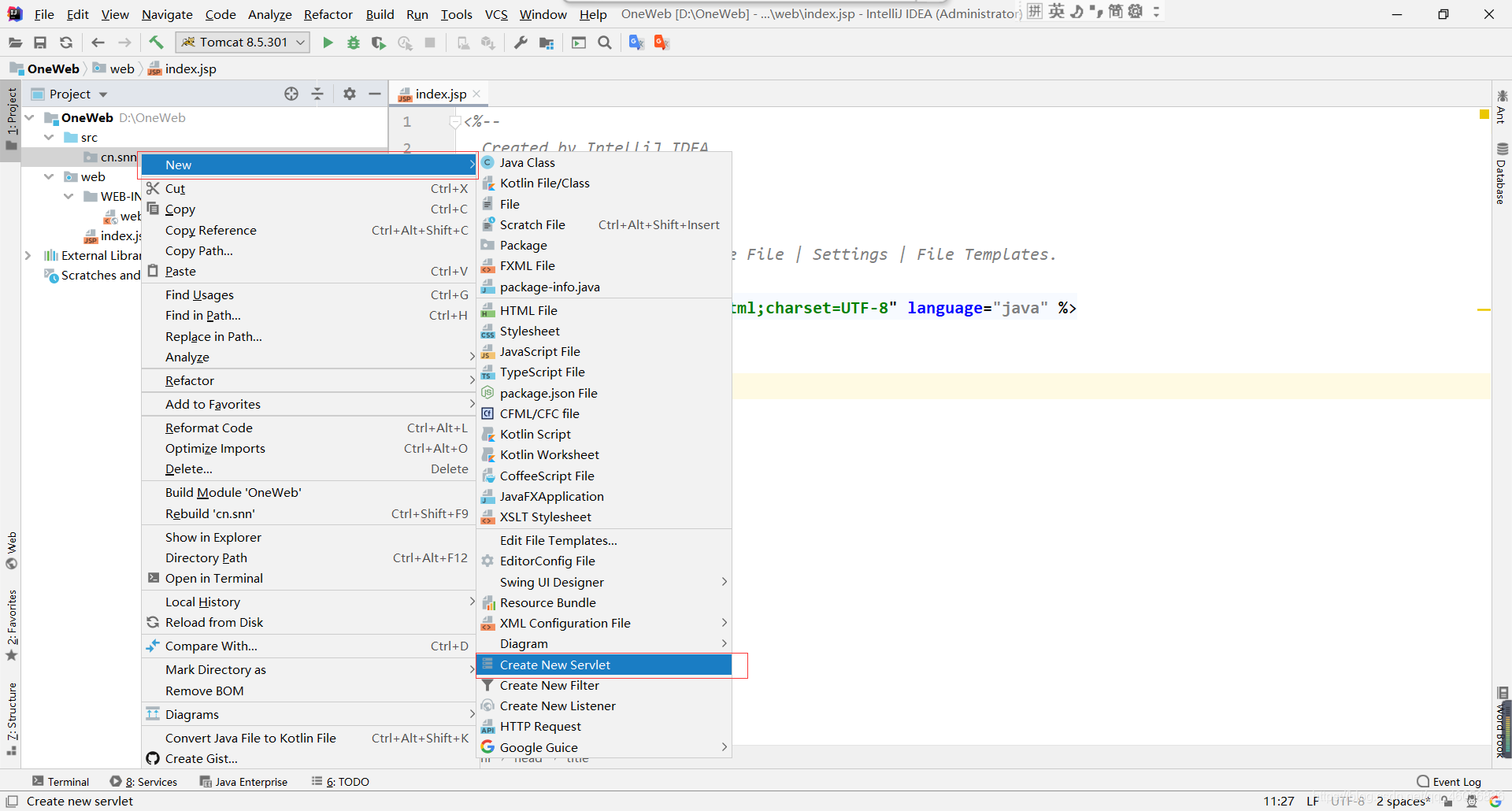
Task: Click LF line separator in status bar
Action: pos(1313,801)
